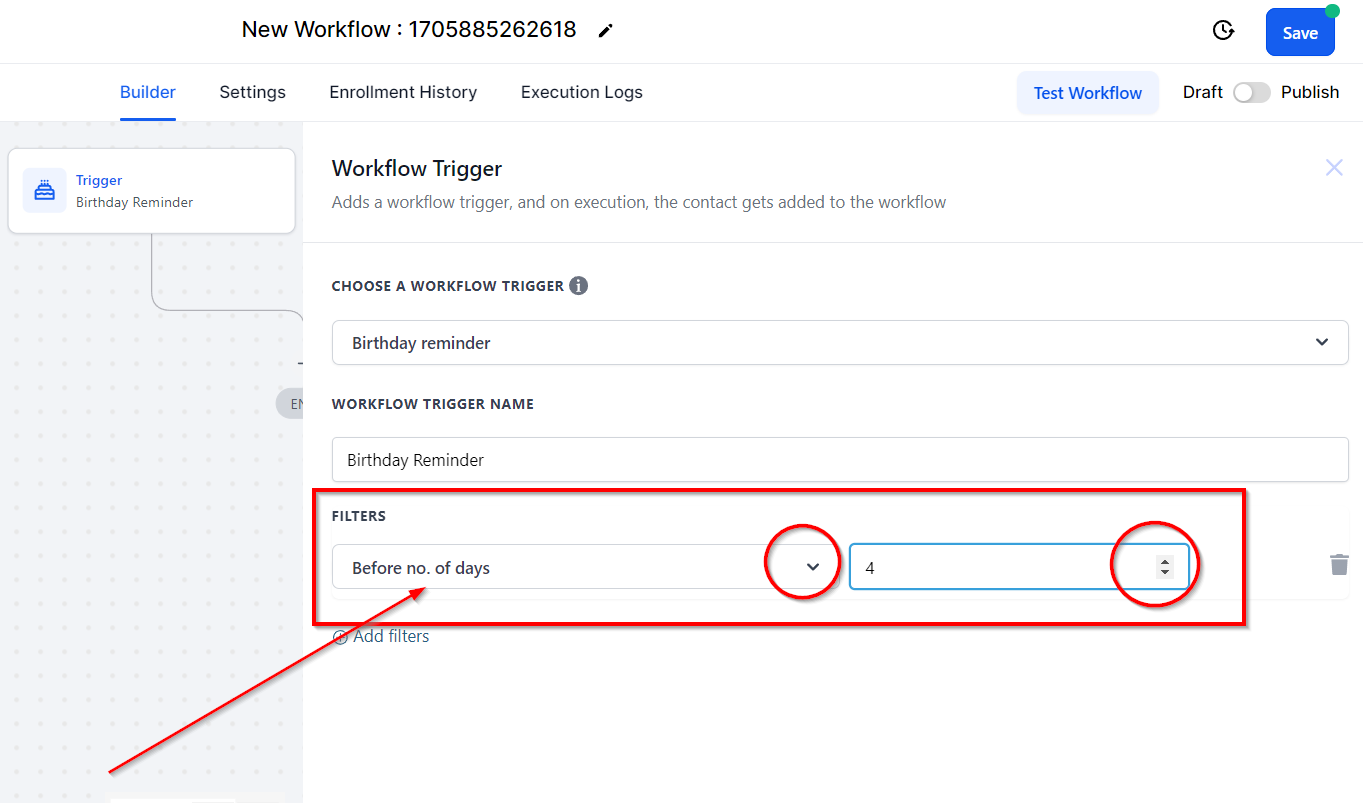Click info icon beside Choose a Workflow Trigger
This screenshot has height=803, width=1363.
pos(578,286)
